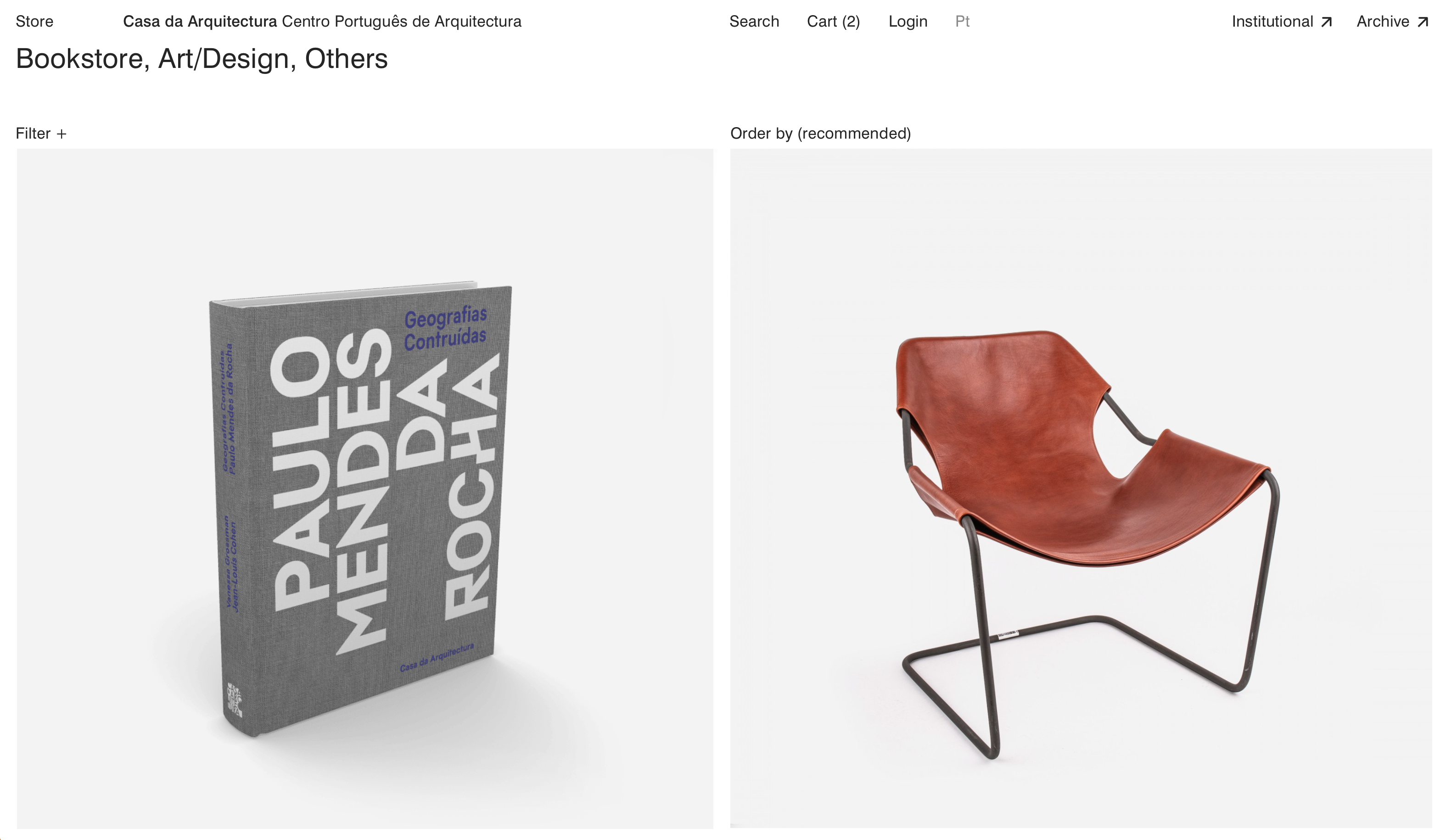Expand the Filter options
Screen dimensions: 1446x840
coord(41,134)
